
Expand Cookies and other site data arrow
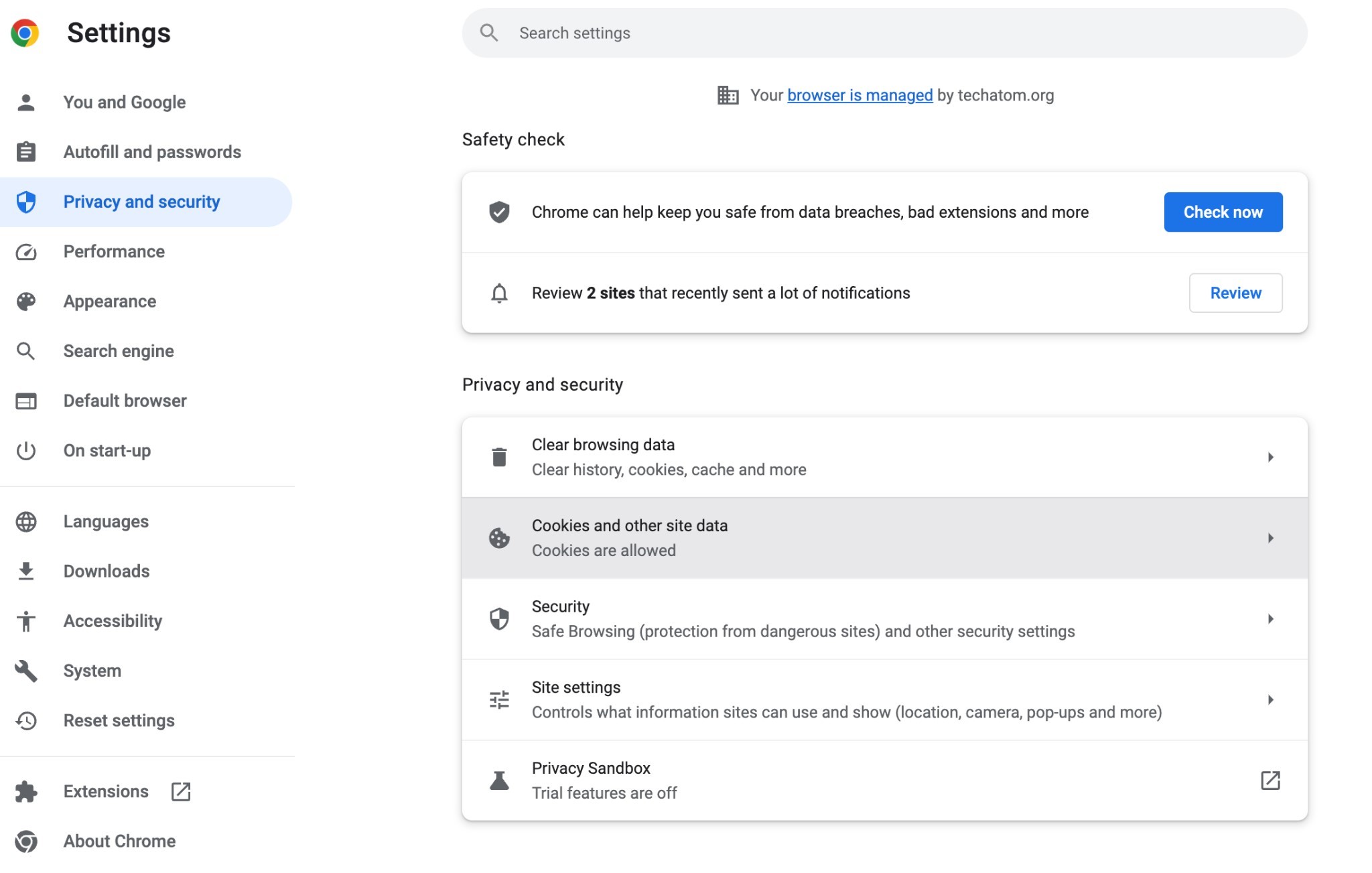click(x=1270, y=538)
